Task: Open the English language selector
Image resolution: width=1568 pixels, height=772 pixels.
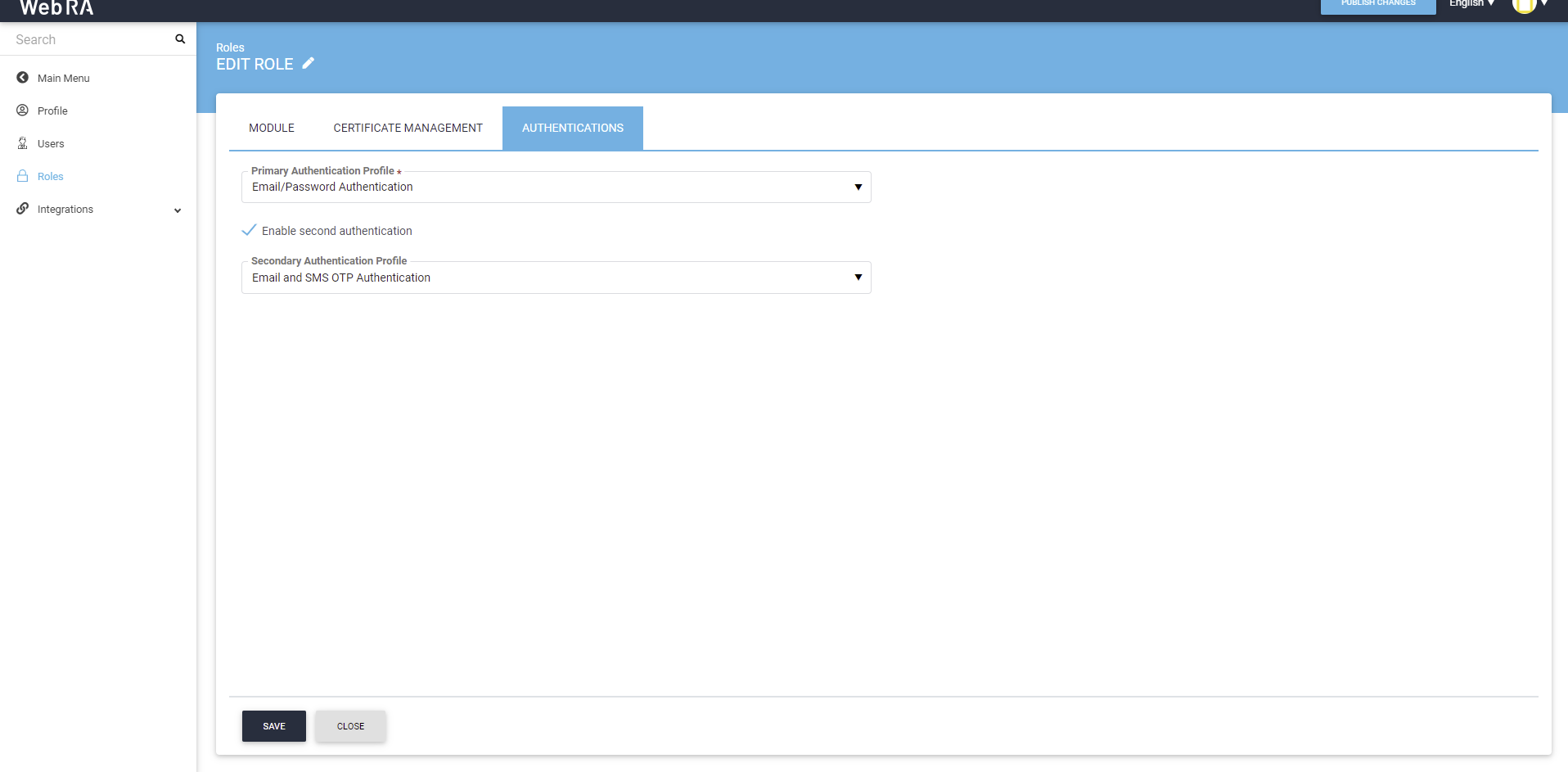Action: [1471, 4]
